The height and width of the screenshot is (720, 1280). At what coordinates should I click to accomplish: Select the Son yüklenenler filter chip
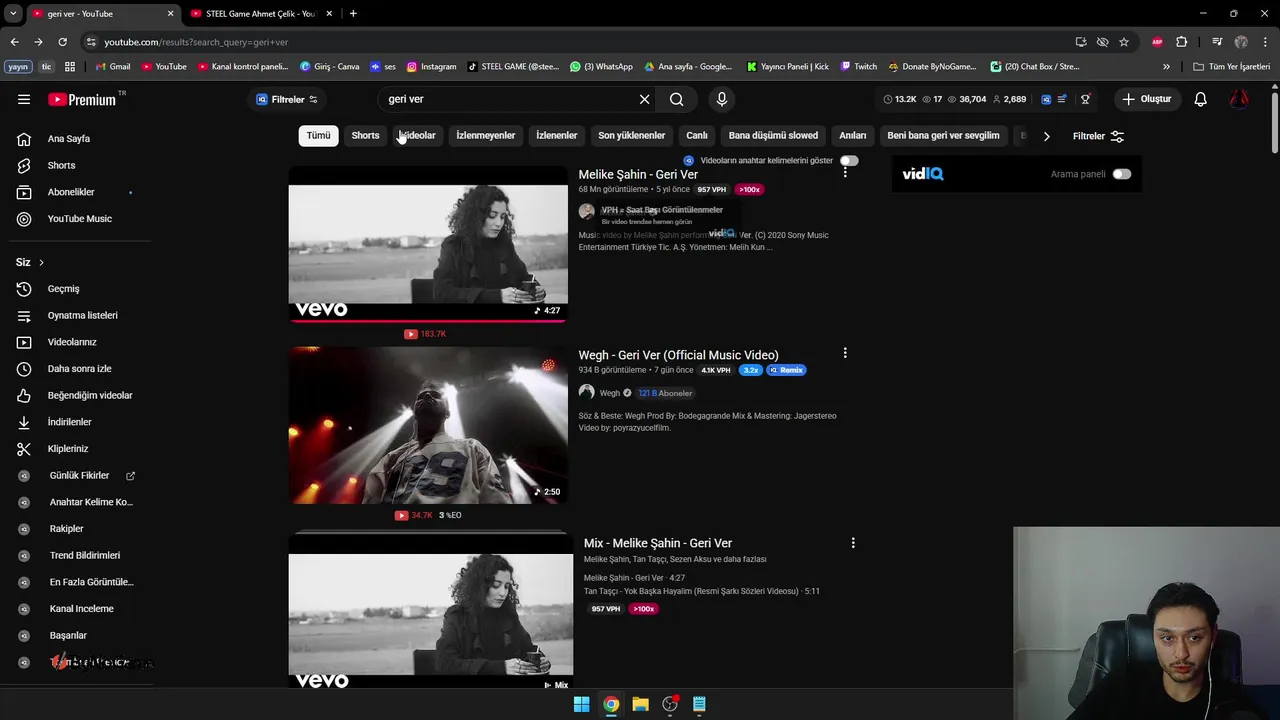(631, 136)
